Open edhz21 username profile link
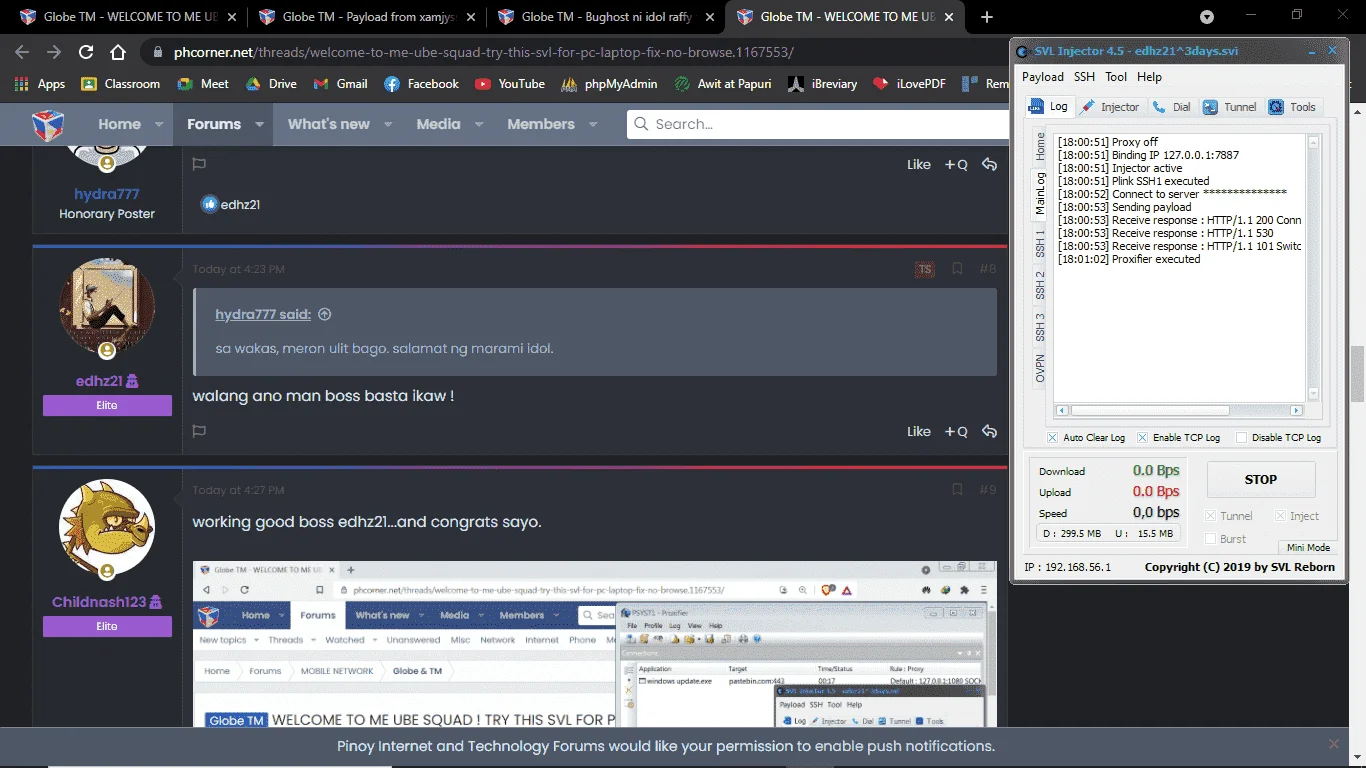Image resolution: width=1366 pixels, height=768 pixels. tap(99, 381)
